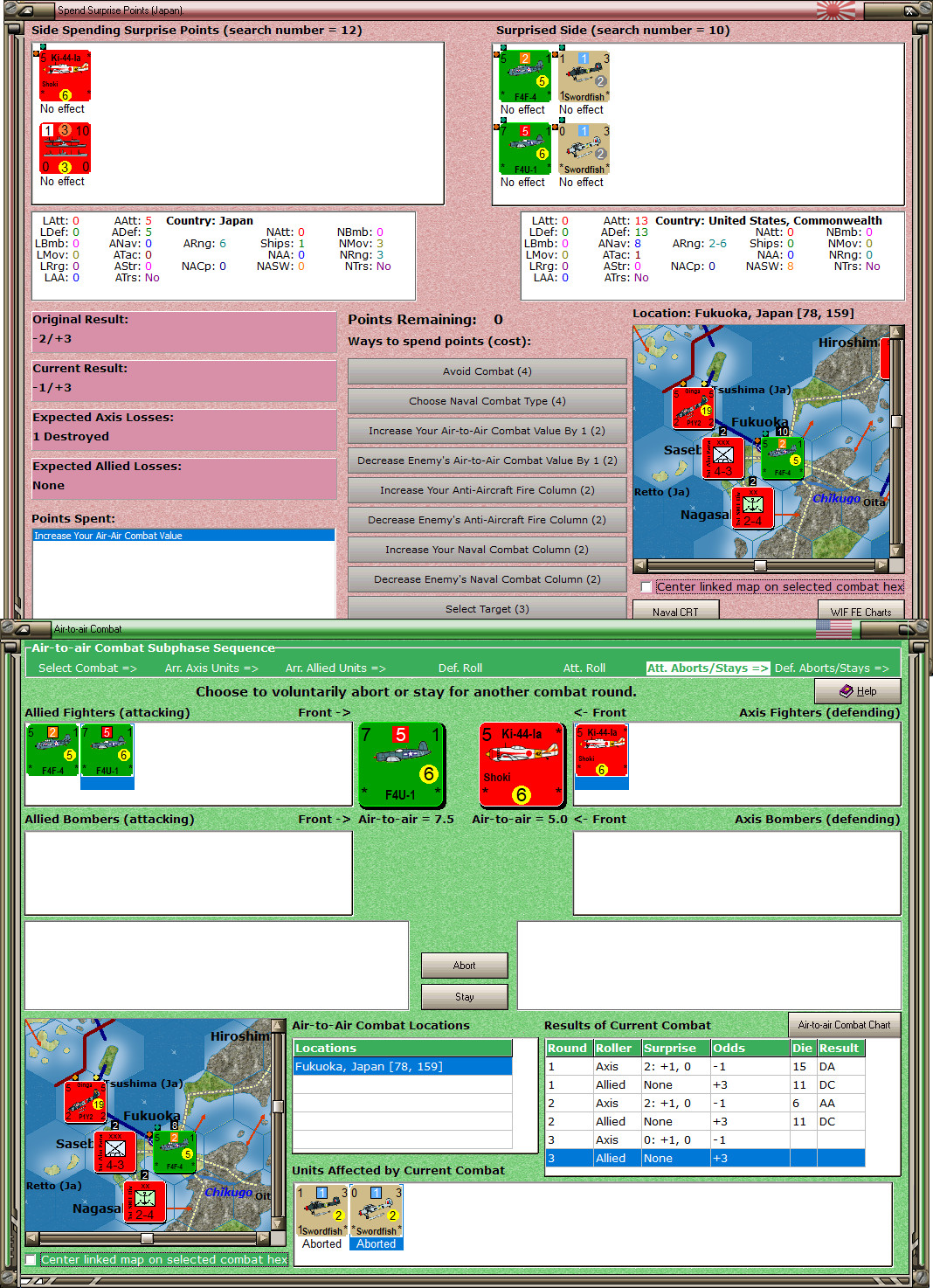Go to Def. Roll subphase

(x=460, y=668)
